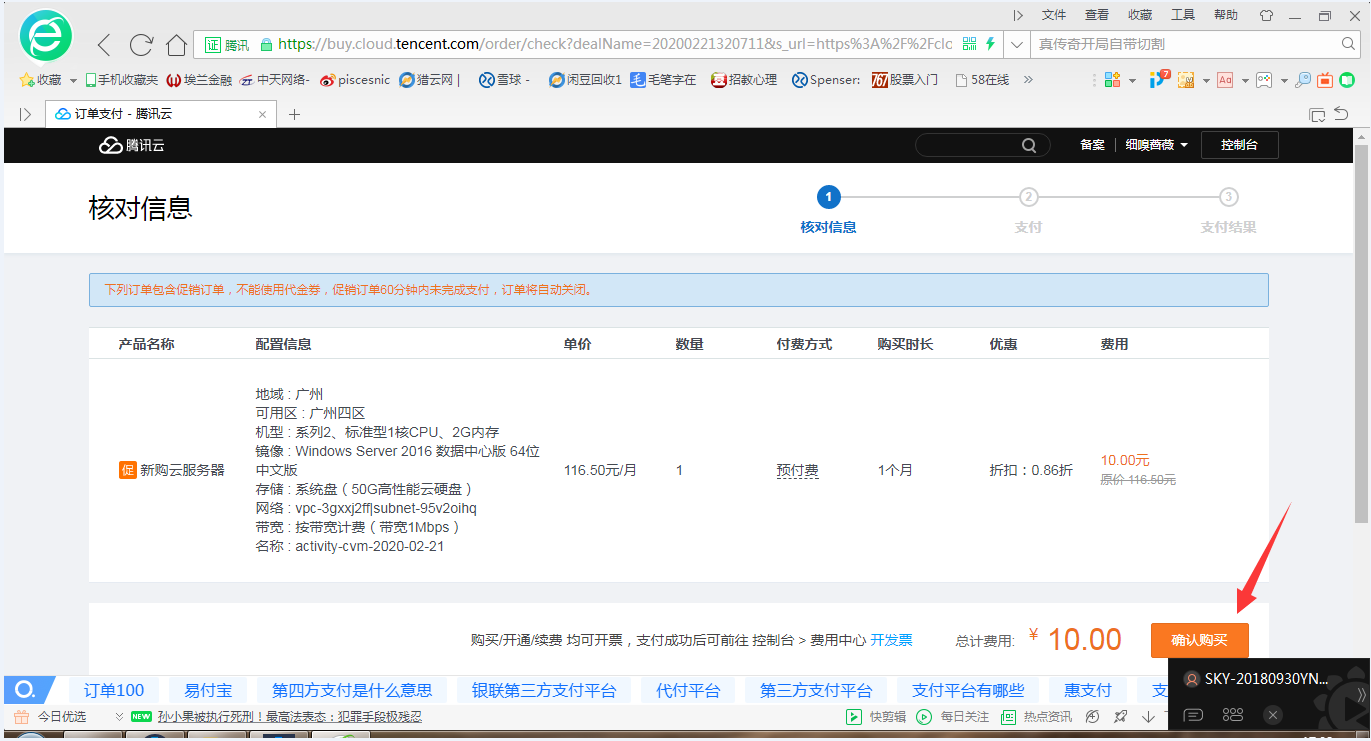Click the 第四方支付是什么意思 suggestion
The image size is (1371, 741).
point(352,690)
